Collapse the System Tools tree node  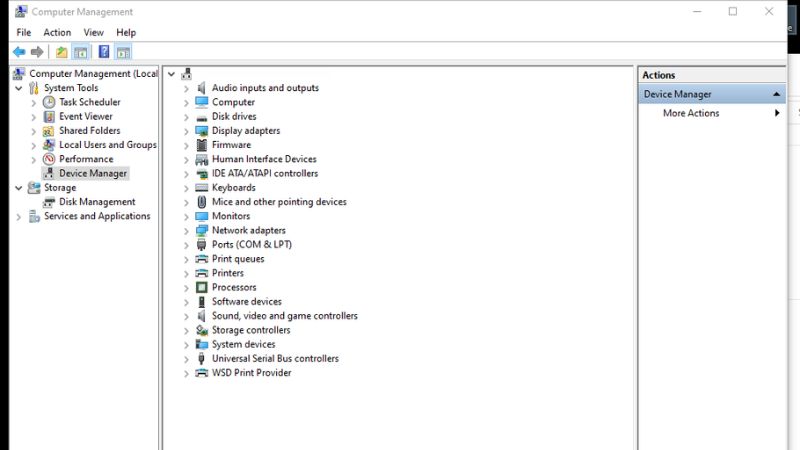click(19, 88)
